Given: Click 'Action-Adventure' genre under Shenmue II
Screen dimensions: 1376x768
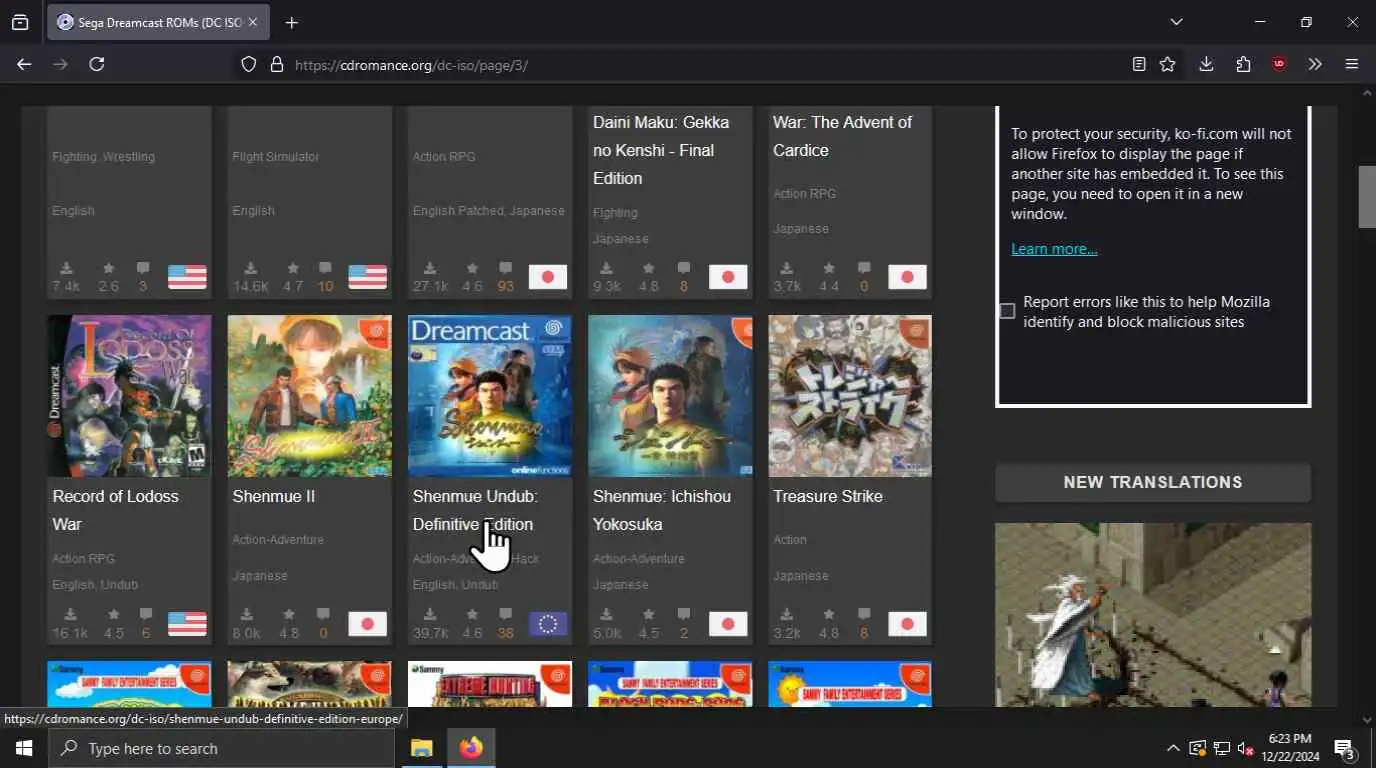Looking at the screenshot, I should (x=278, y=540).
